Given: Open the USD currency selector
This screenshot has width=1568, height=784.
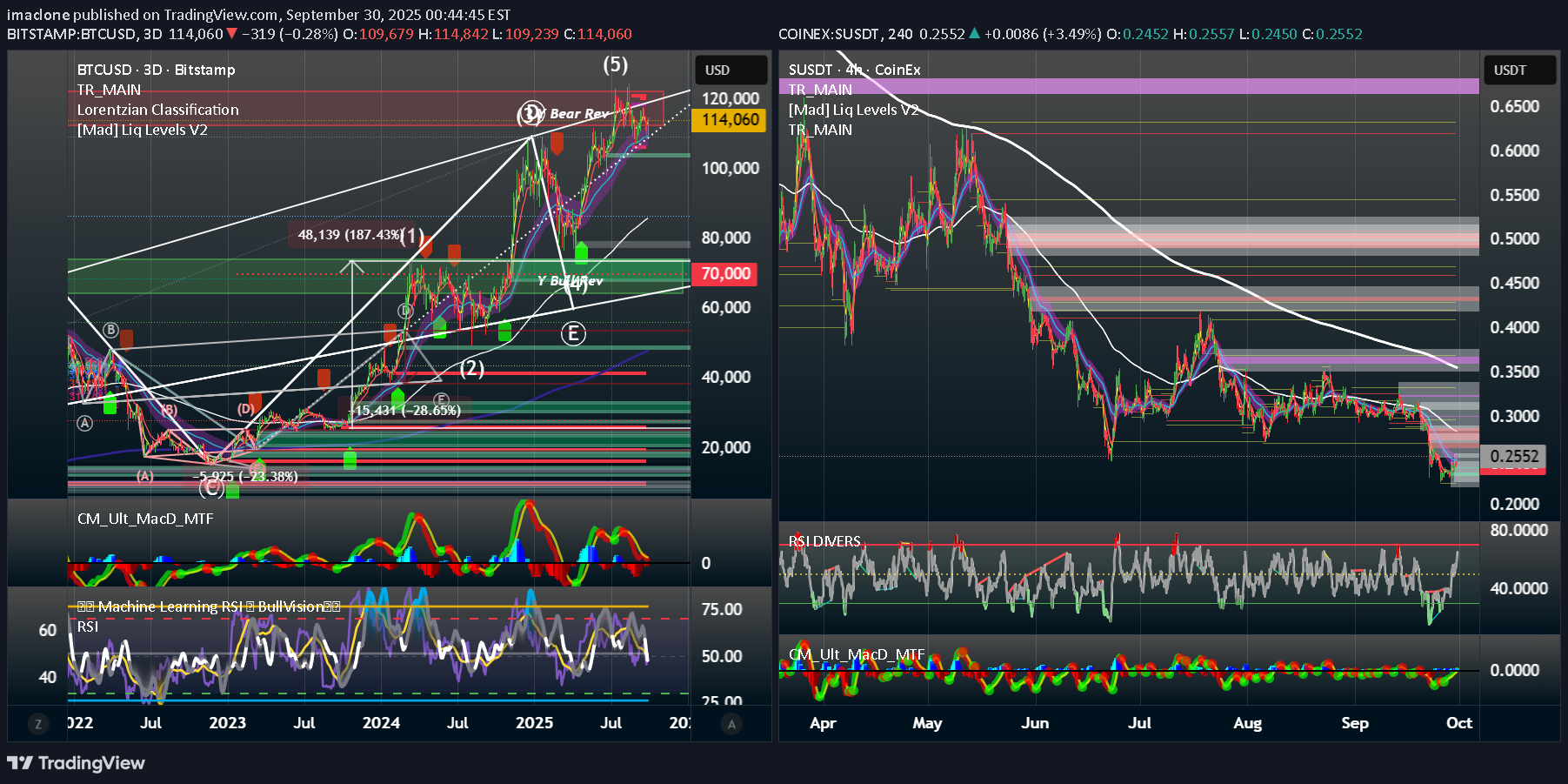Looking at the screenshot, I should (731, 70).
